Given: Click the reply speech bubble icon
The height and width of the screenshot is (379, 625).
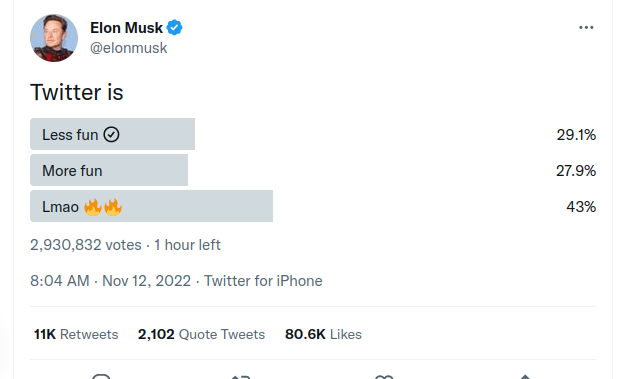Looking at the screenshot, I should (101, 376).
